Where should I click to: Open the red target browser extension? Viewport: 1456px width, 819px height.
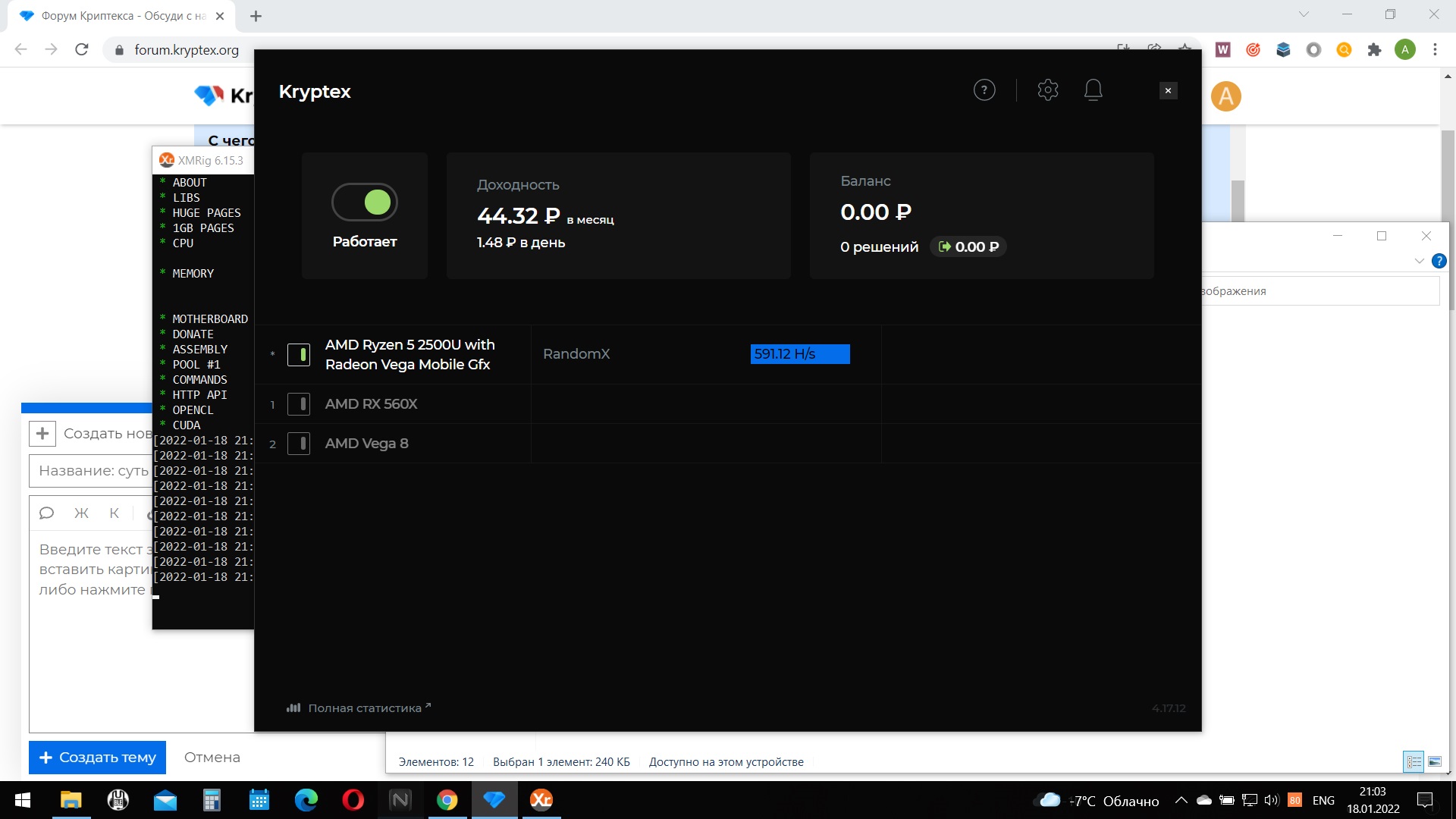[x=1253, y=49]
